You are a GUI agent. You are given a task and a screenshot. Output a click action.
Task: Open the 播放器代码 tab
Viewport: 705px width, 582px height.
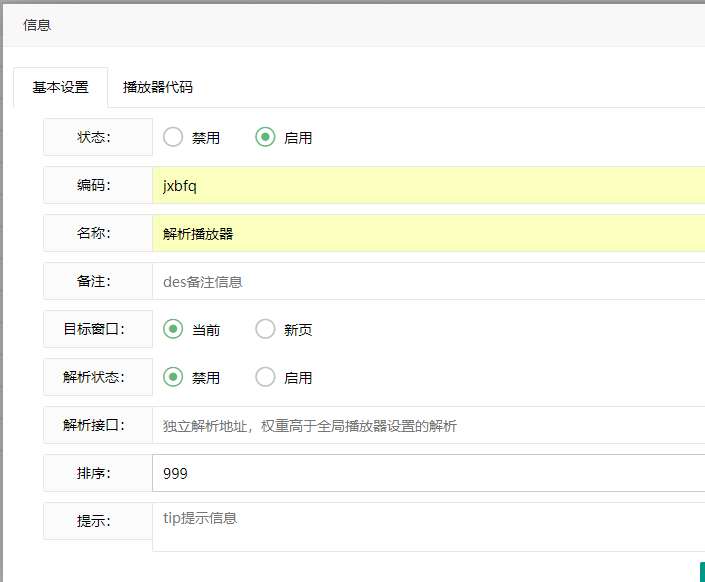pyautogui.click(x=158, y=87)
